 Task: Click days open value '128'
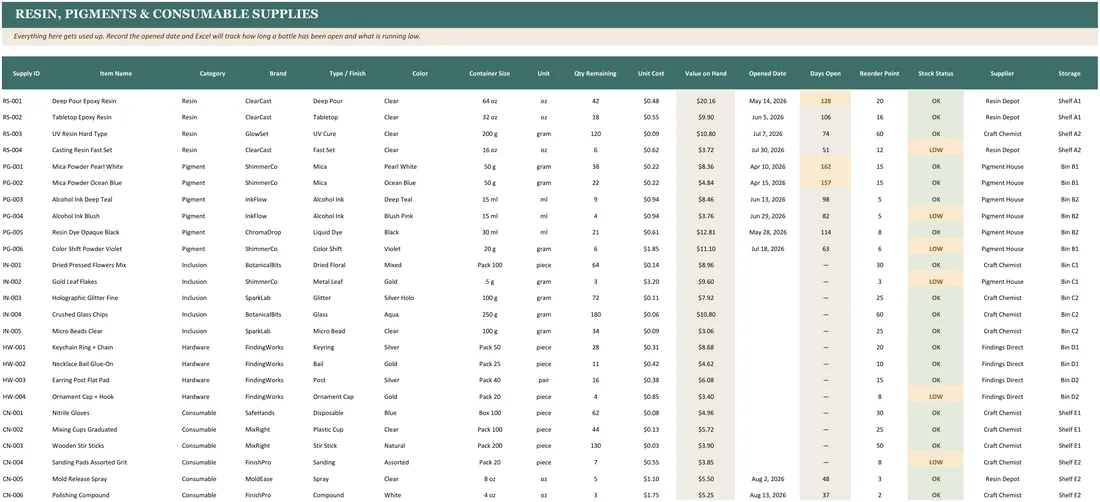(825, 101)
